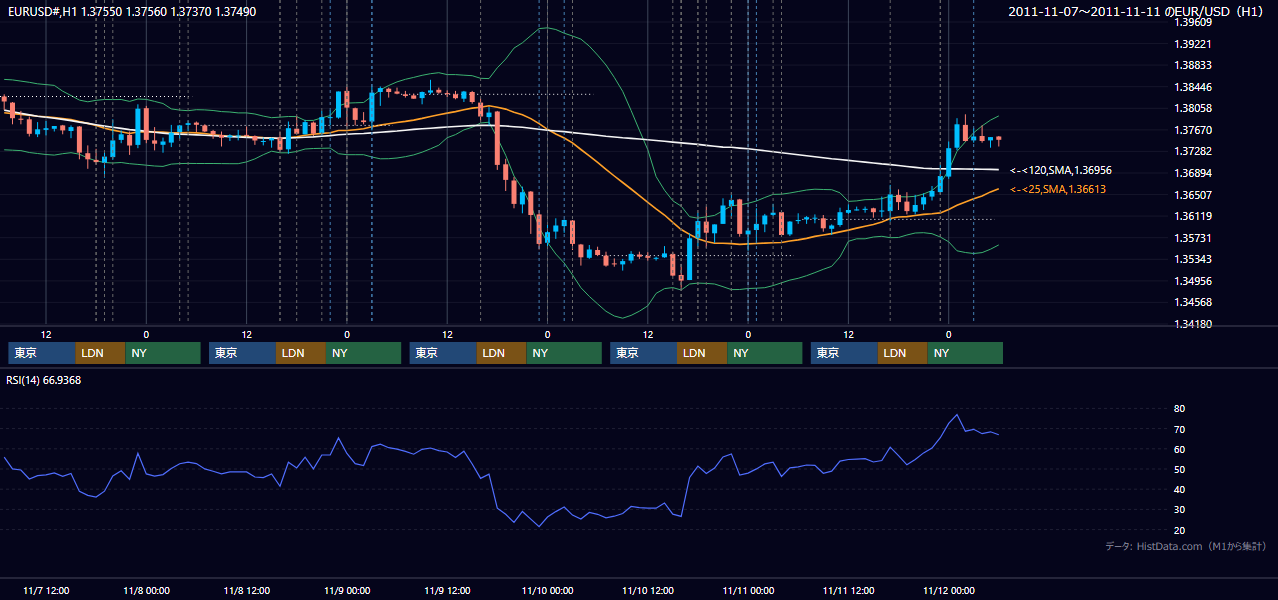1278x600 pixels.
Task: Click the 11/7 12:00 time axis label
Action: pos(46,591)
